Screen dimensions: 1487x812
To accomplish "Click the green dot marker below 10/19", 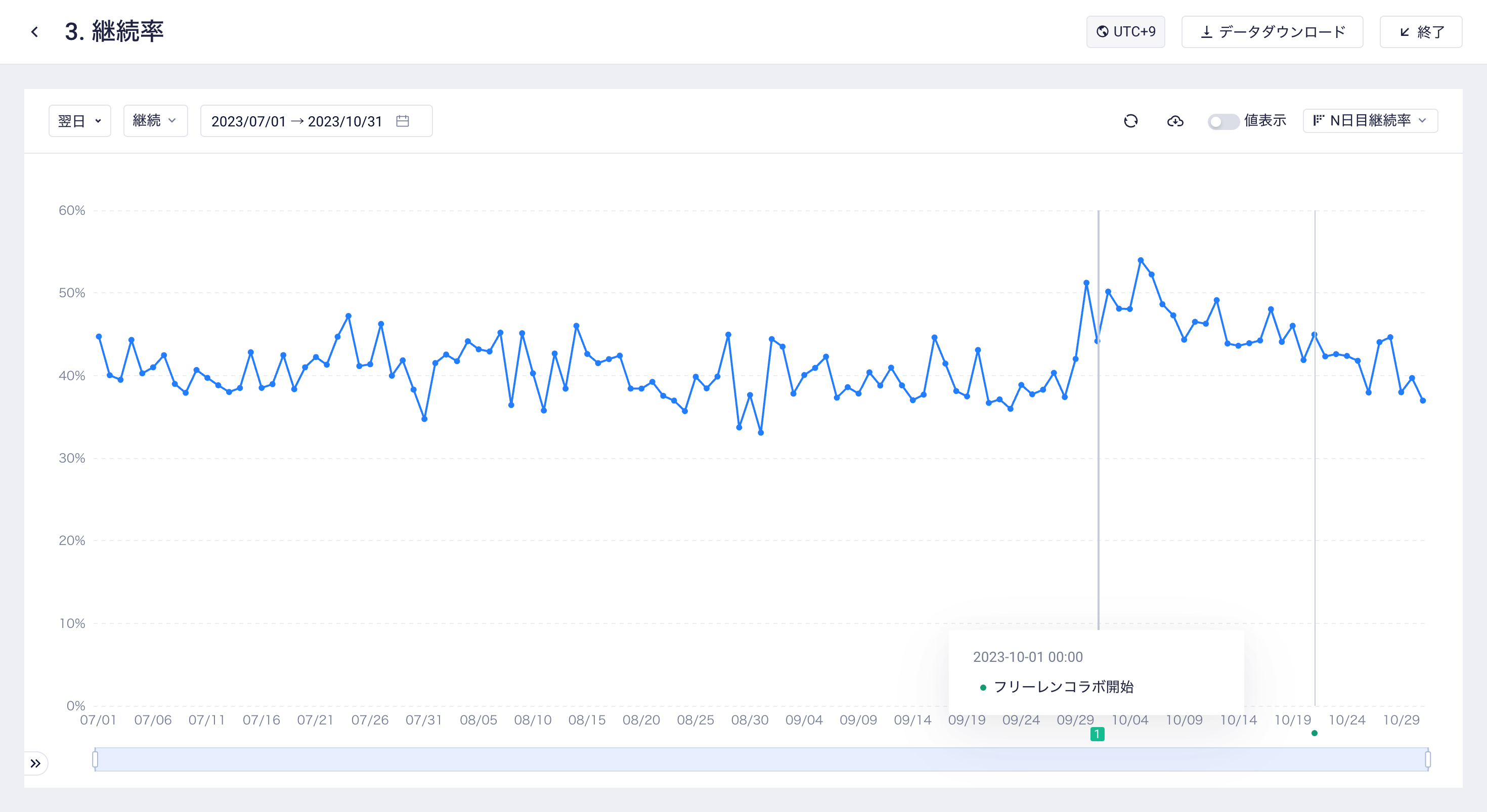I will pyautogui.click(x=1315, y=733).
